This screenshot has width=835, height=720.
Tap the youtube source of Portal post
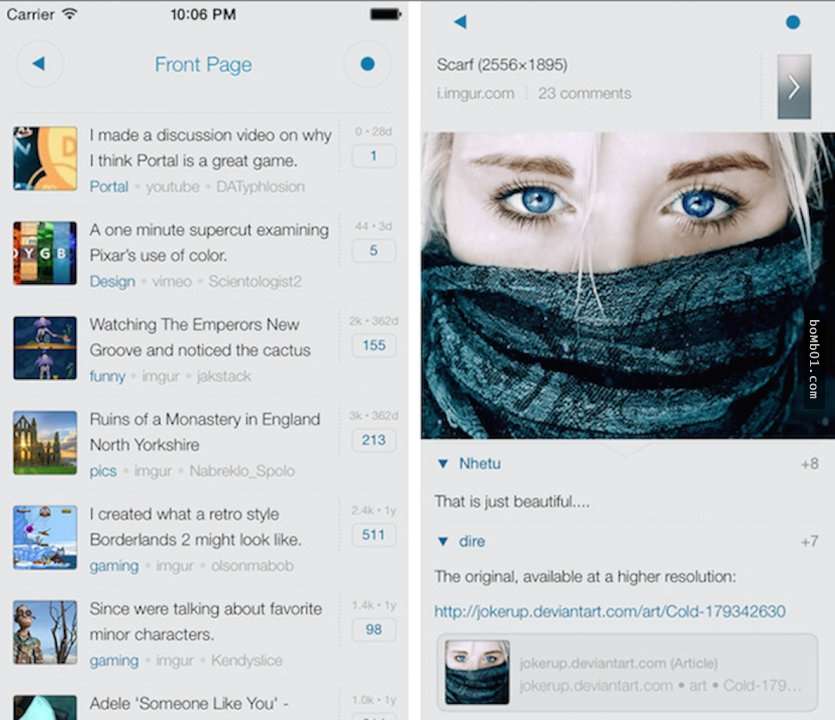(173, 187)
